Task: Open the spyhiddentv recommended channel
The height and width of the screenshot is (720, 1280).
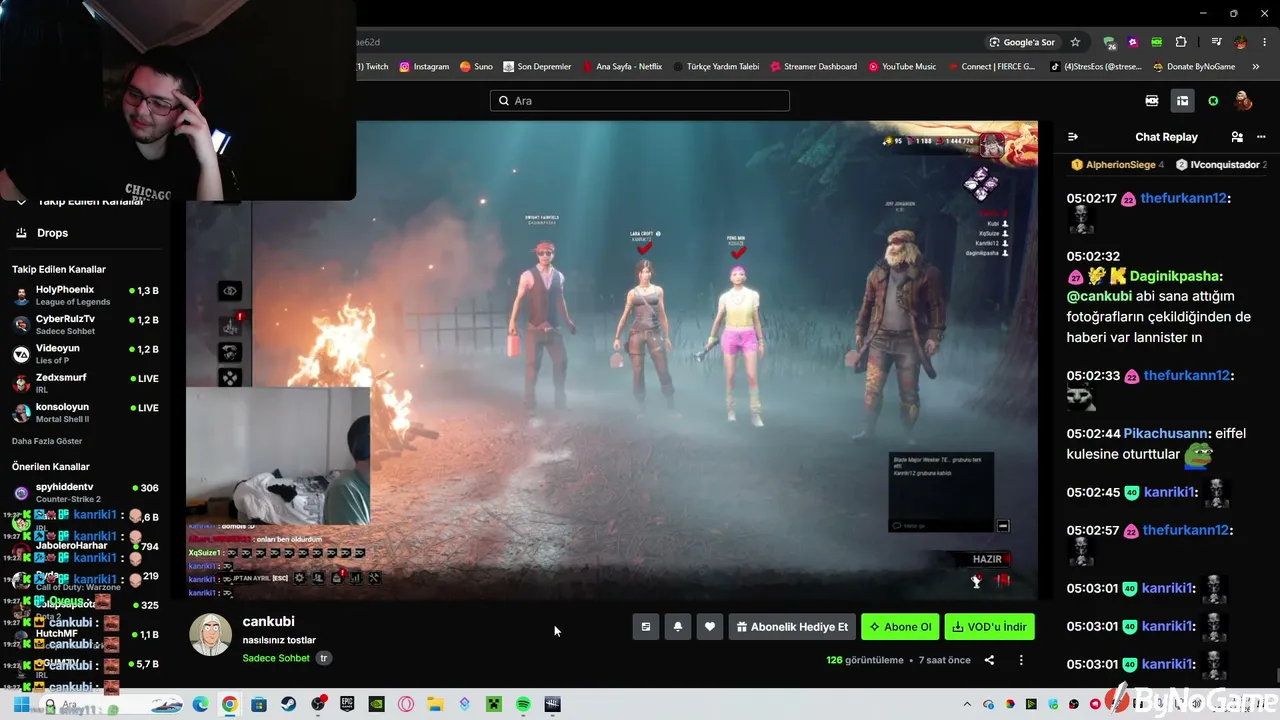Action: tap(85, 492)
